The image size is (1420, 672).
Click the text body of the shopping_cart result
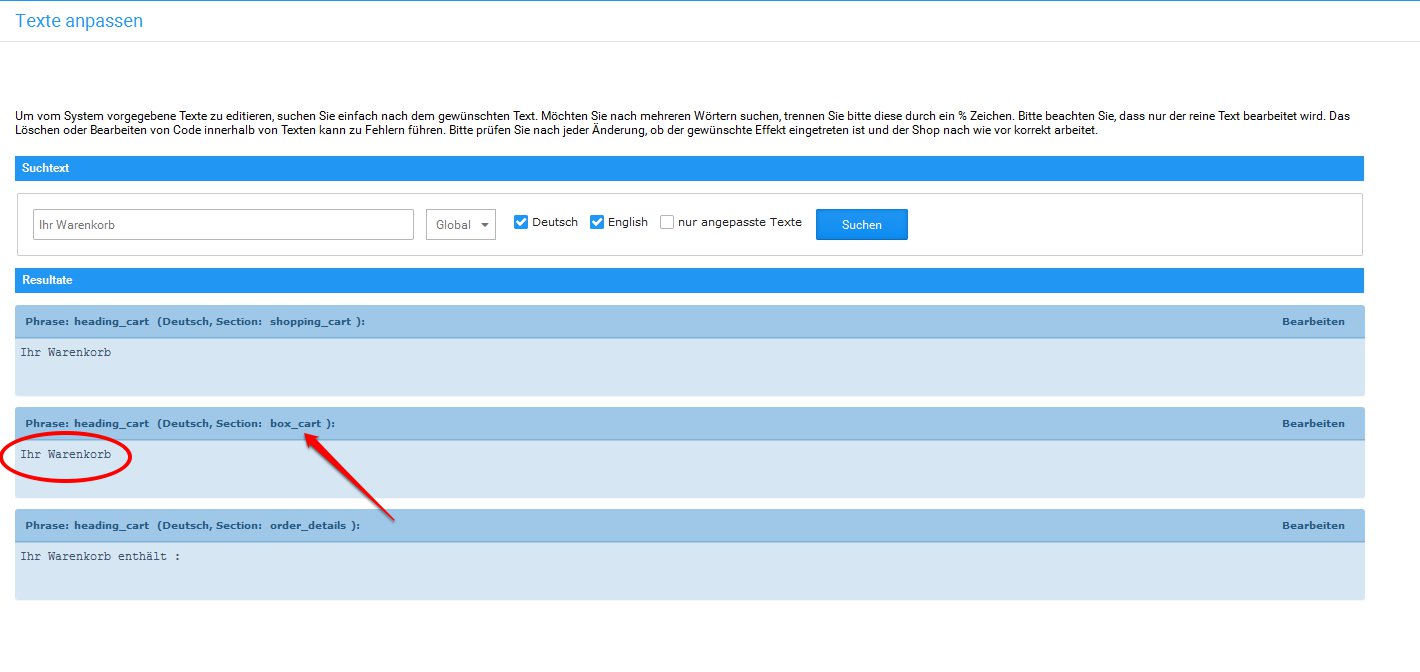point(66,353)
